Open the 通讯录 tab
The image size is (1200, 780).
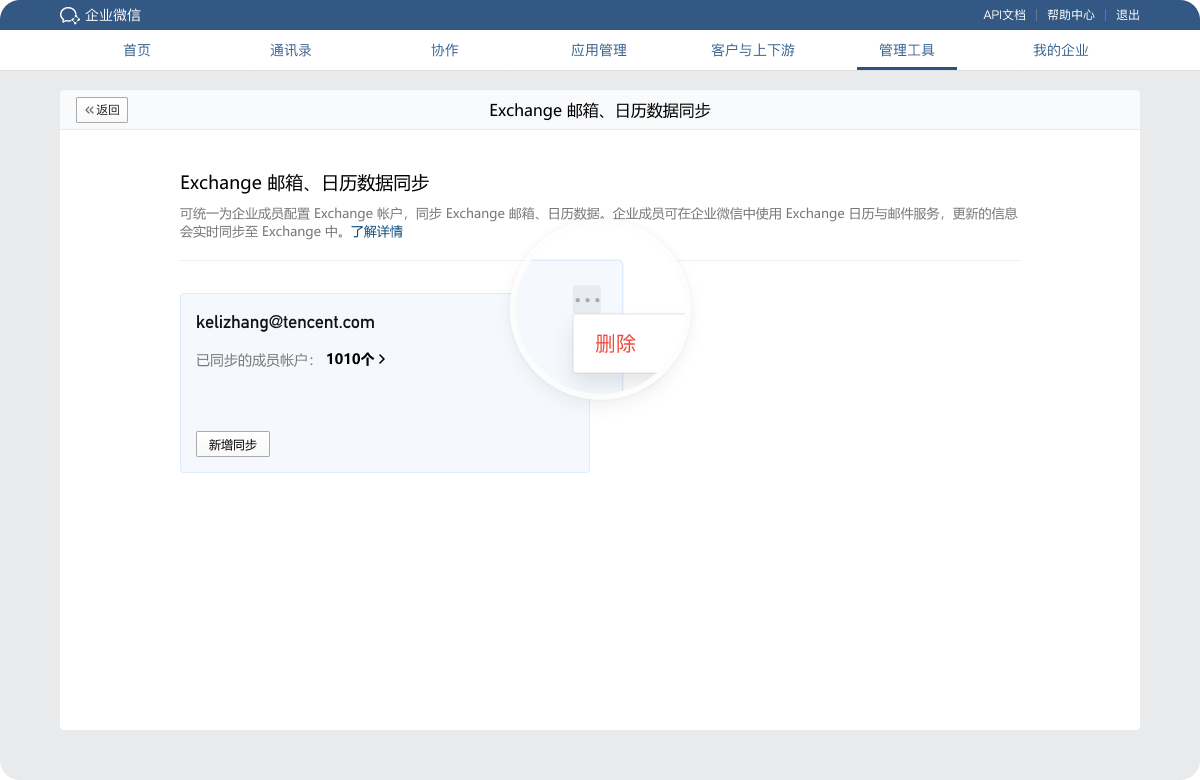[291, 50]
